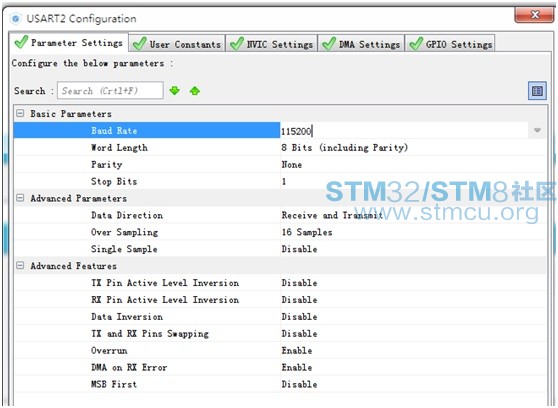Screen dimensions: 558x408
Task: Click the USART2 Configuration window icon
Action: pos(16,19)
